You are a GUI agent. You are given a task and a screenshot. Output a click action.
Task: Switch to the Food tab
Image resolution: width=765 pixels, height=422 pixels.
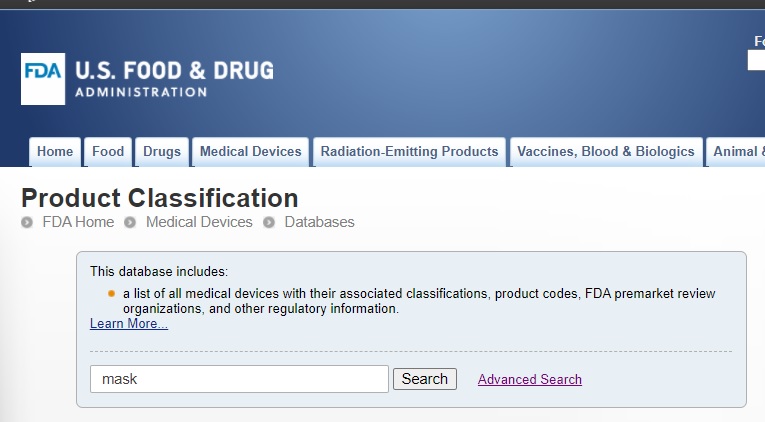[x=108, y=152]
